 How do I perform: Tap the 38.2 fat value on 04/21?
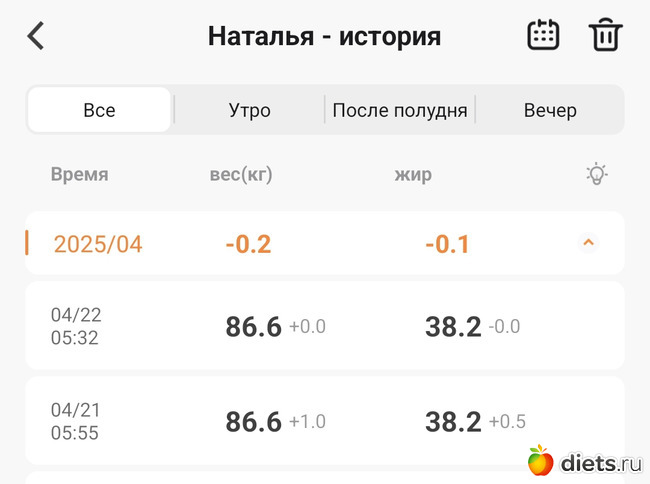click(453, 422)
